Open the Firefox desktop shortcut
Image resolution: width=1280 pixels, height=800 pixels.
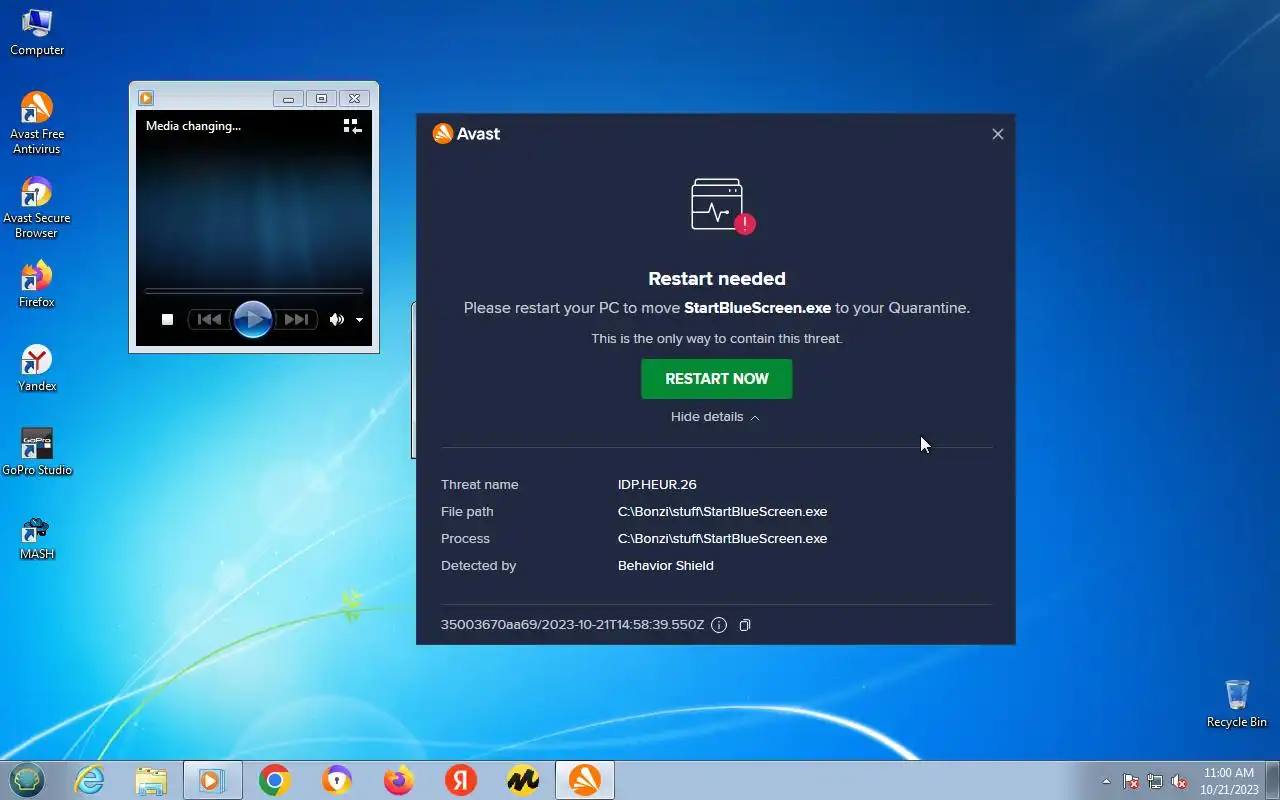click(x=37, y=284)
